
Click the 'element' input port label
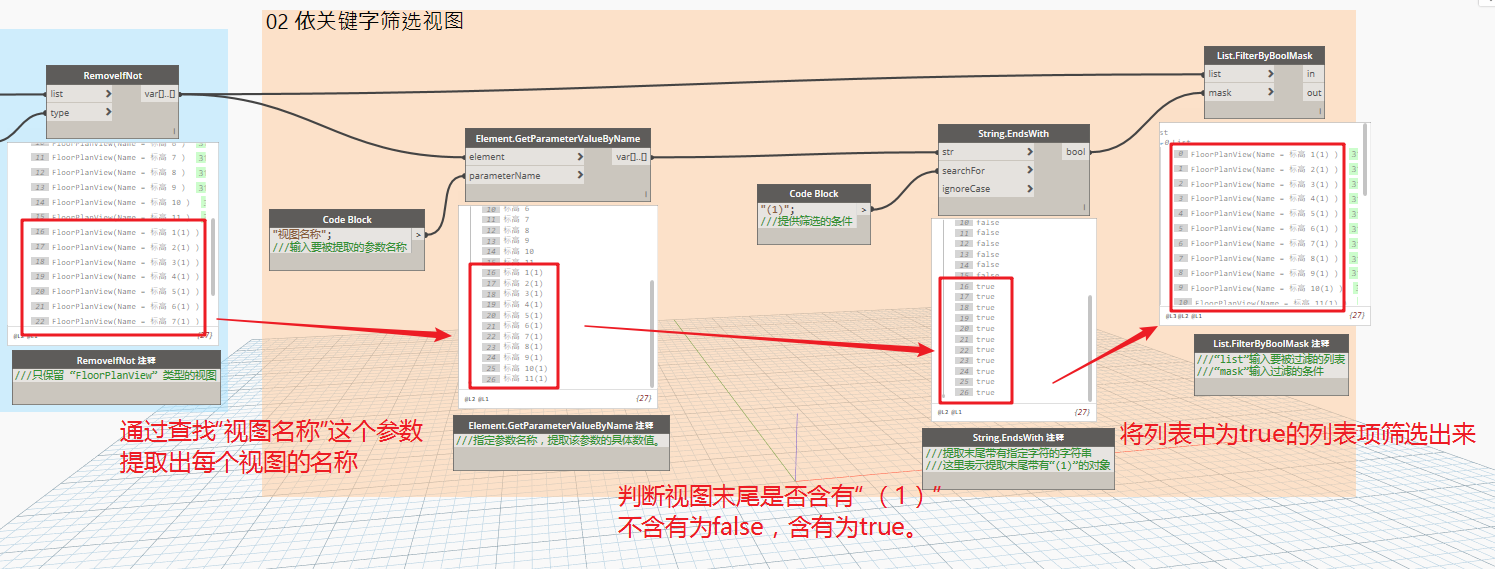coord(486,157)
